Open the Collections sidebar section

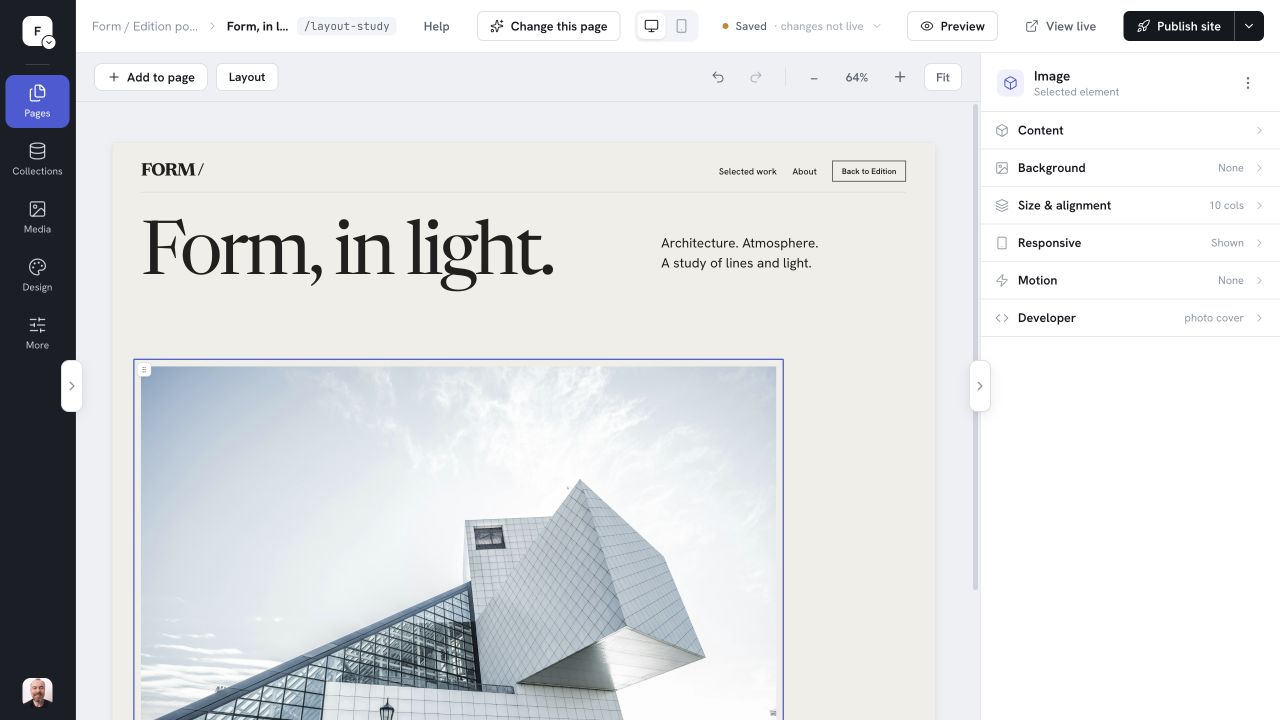click(x=37, y=159)
